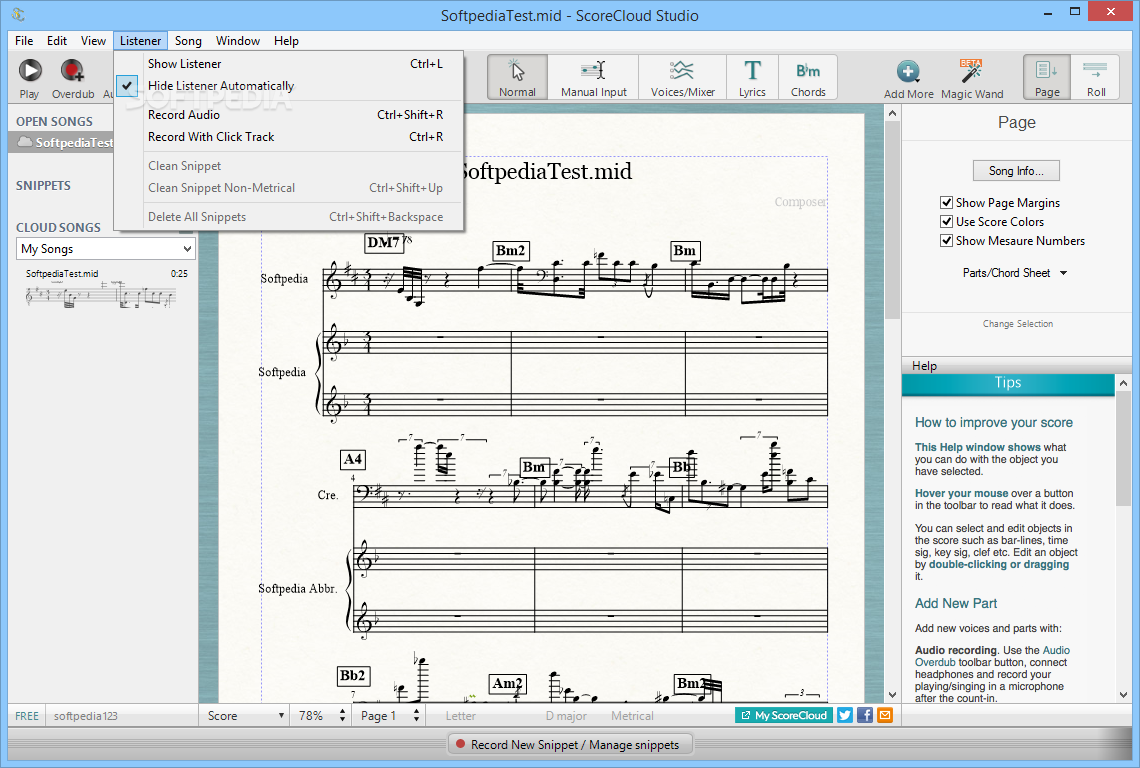Viewport: 1140px width, 768px height.
Task: Click the Help panel scrollbar down arrow
Action: pyautogui.click(x=1123, y=695)
